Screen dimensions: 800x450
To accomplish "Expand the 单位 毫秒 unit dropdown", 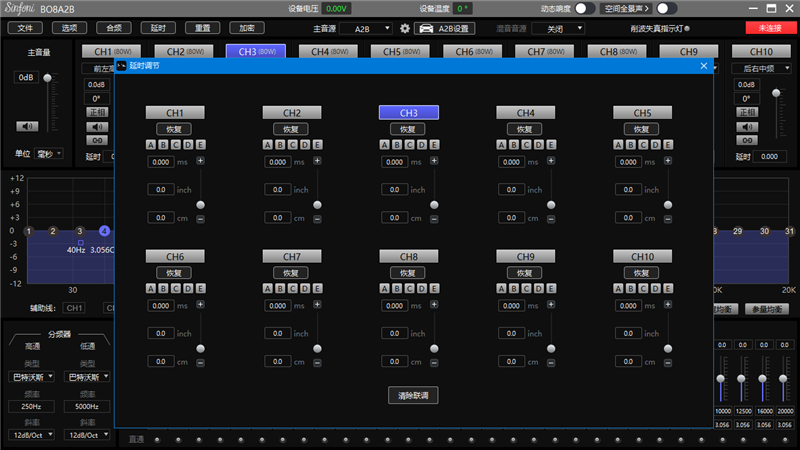I will click(x=49, y=154).
